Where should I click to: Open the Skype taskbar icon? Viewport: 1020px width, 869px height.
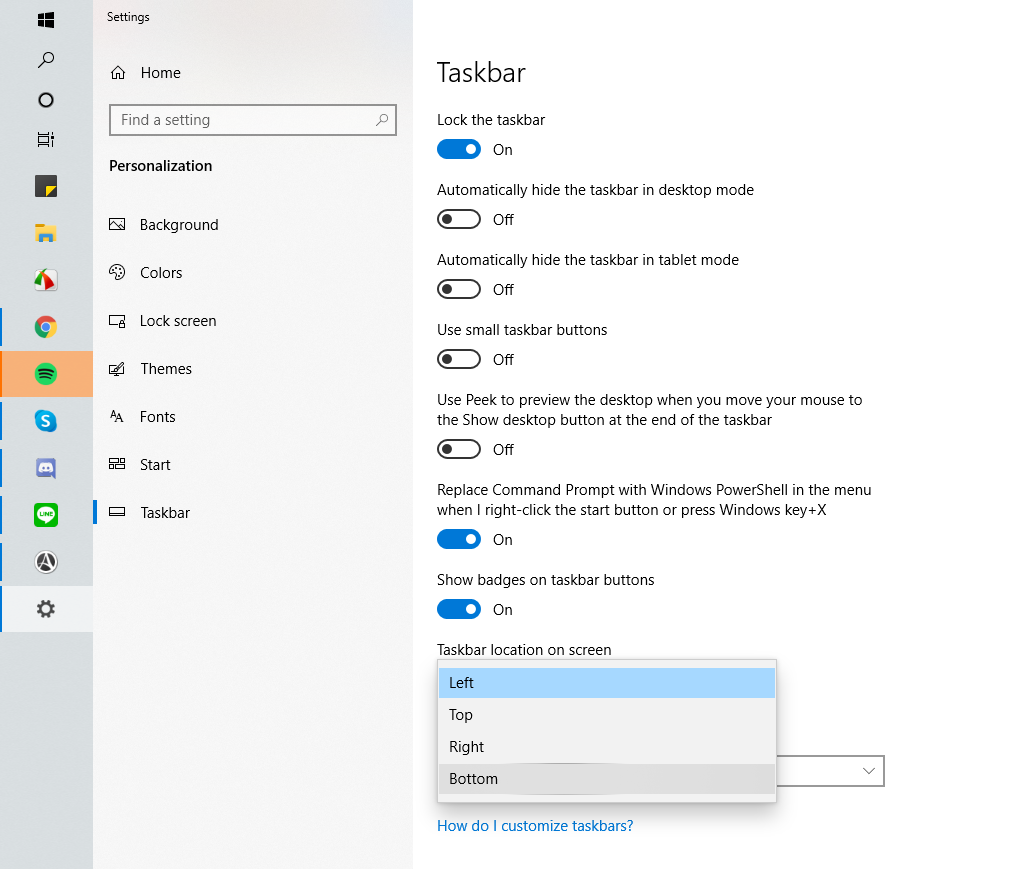pos(46,421)
